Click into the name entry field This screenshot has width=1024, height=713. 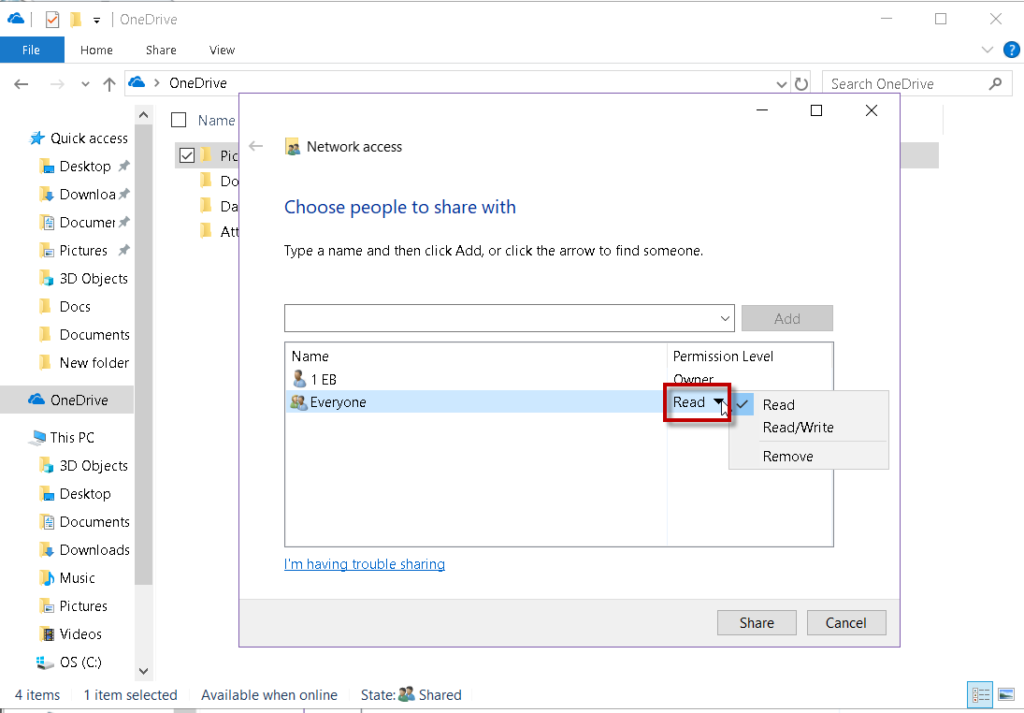(x=502, y=319)
